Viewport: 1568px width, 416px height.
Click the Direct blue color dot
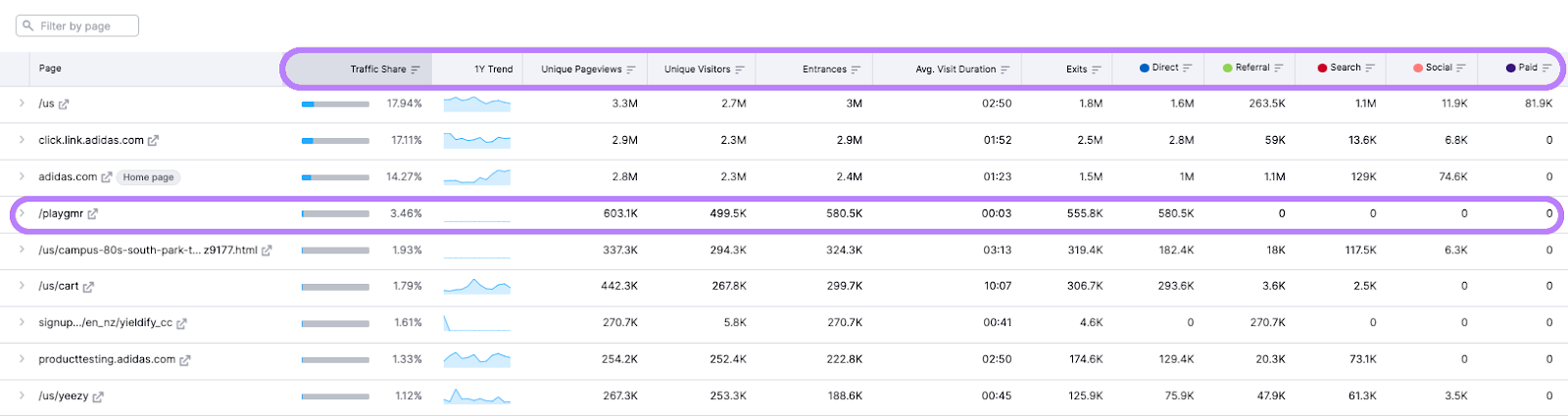(1144, 68)
